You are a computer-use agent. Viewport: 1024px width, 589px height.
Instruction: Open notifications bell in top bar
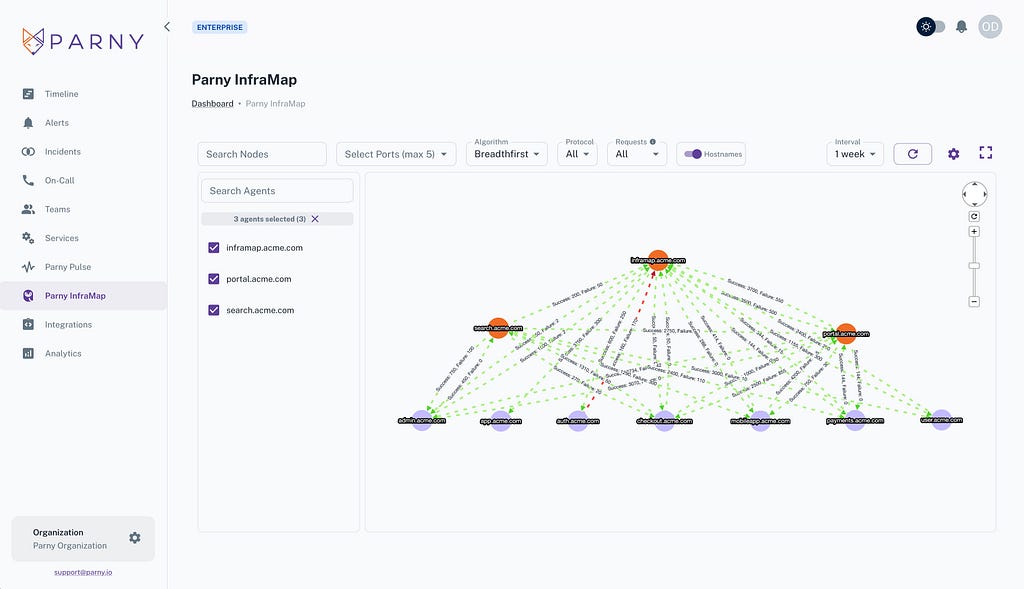961,27
